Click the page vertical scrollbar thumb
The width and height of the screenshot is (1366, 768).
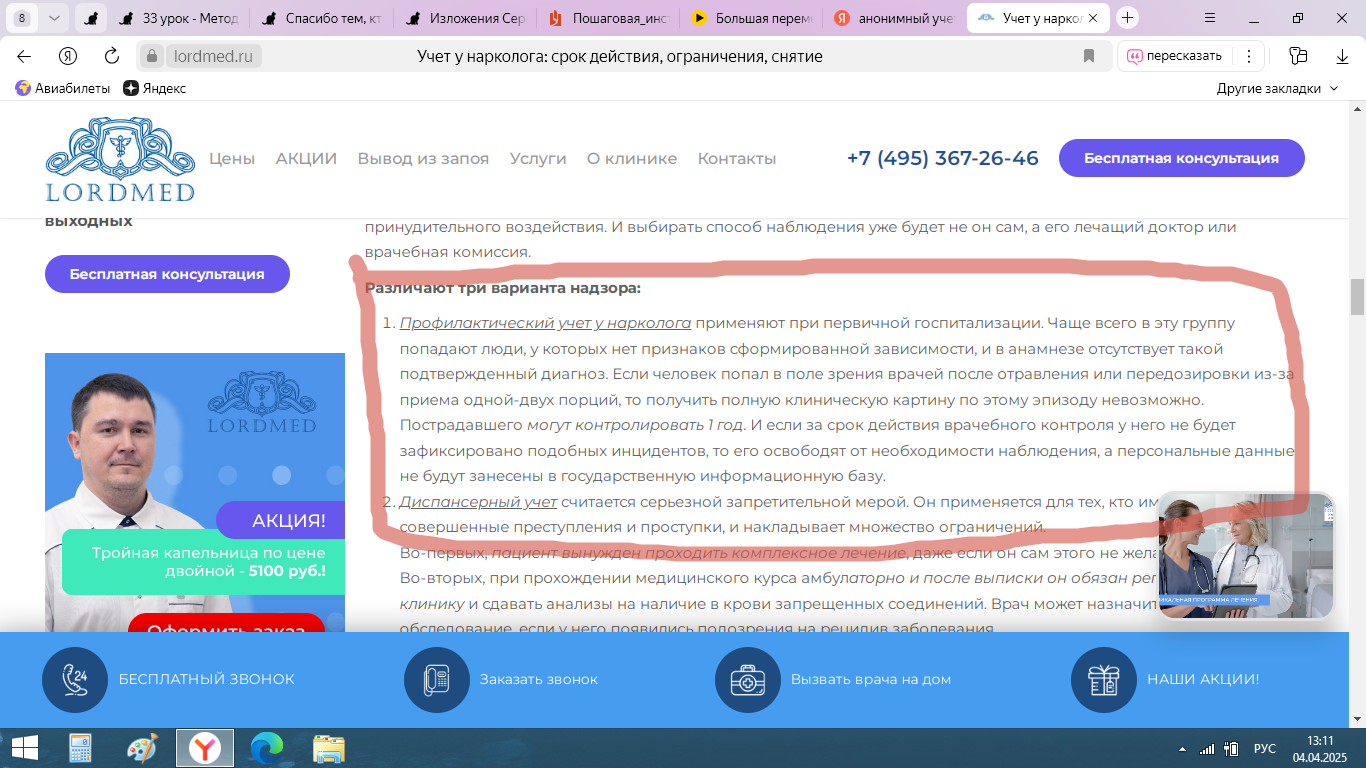click(1357, 296)
